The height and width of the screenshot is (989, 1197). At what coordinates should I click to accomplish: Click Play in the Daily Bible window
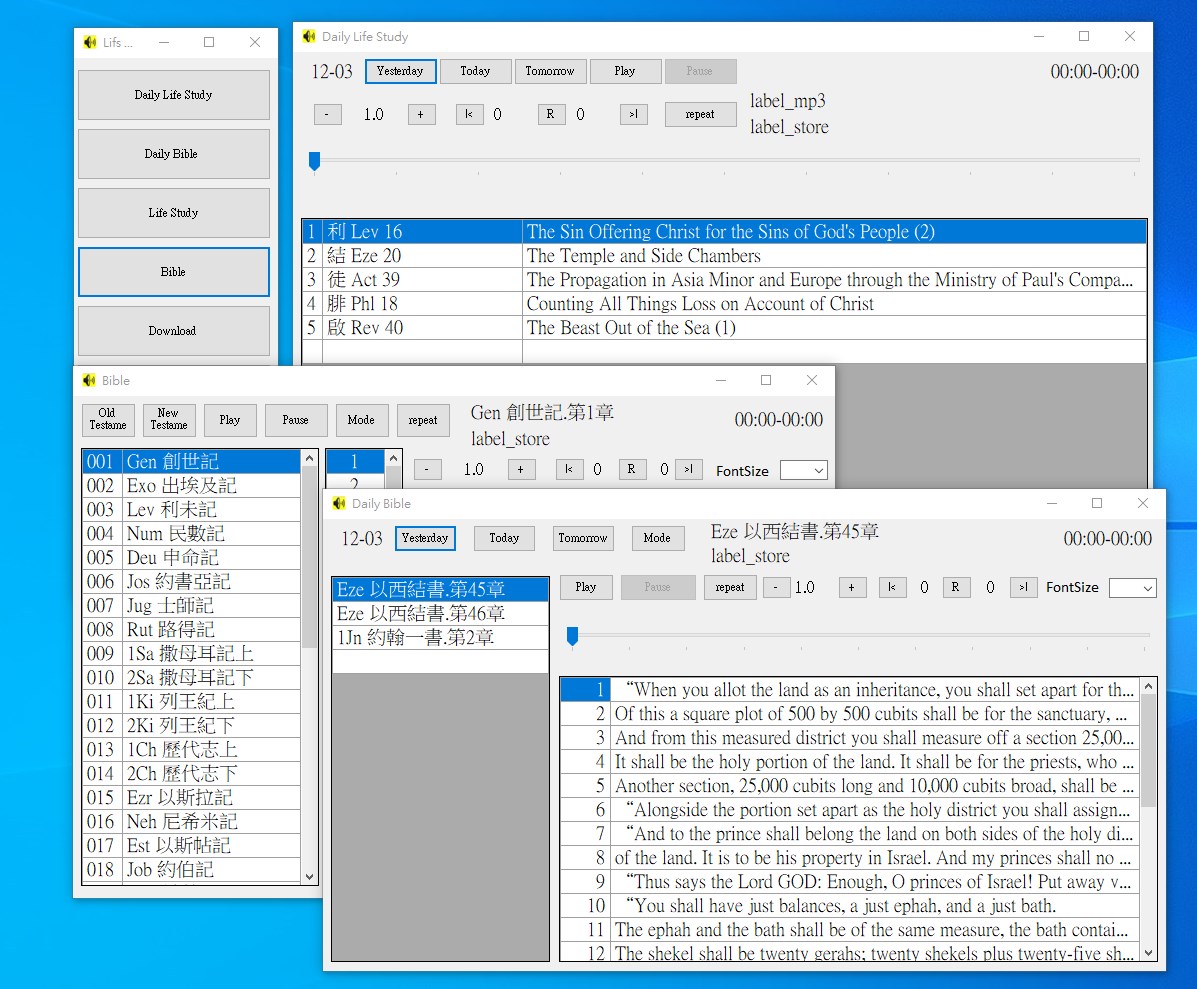(586, 587)
